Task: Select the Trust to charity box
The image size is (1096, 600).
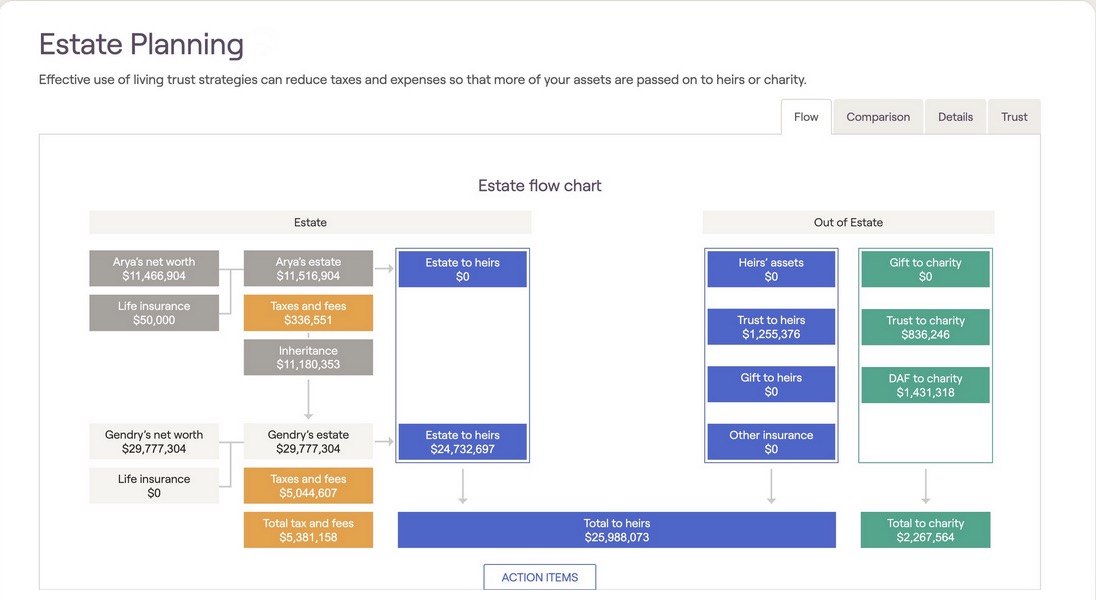Action: point(925,327)
